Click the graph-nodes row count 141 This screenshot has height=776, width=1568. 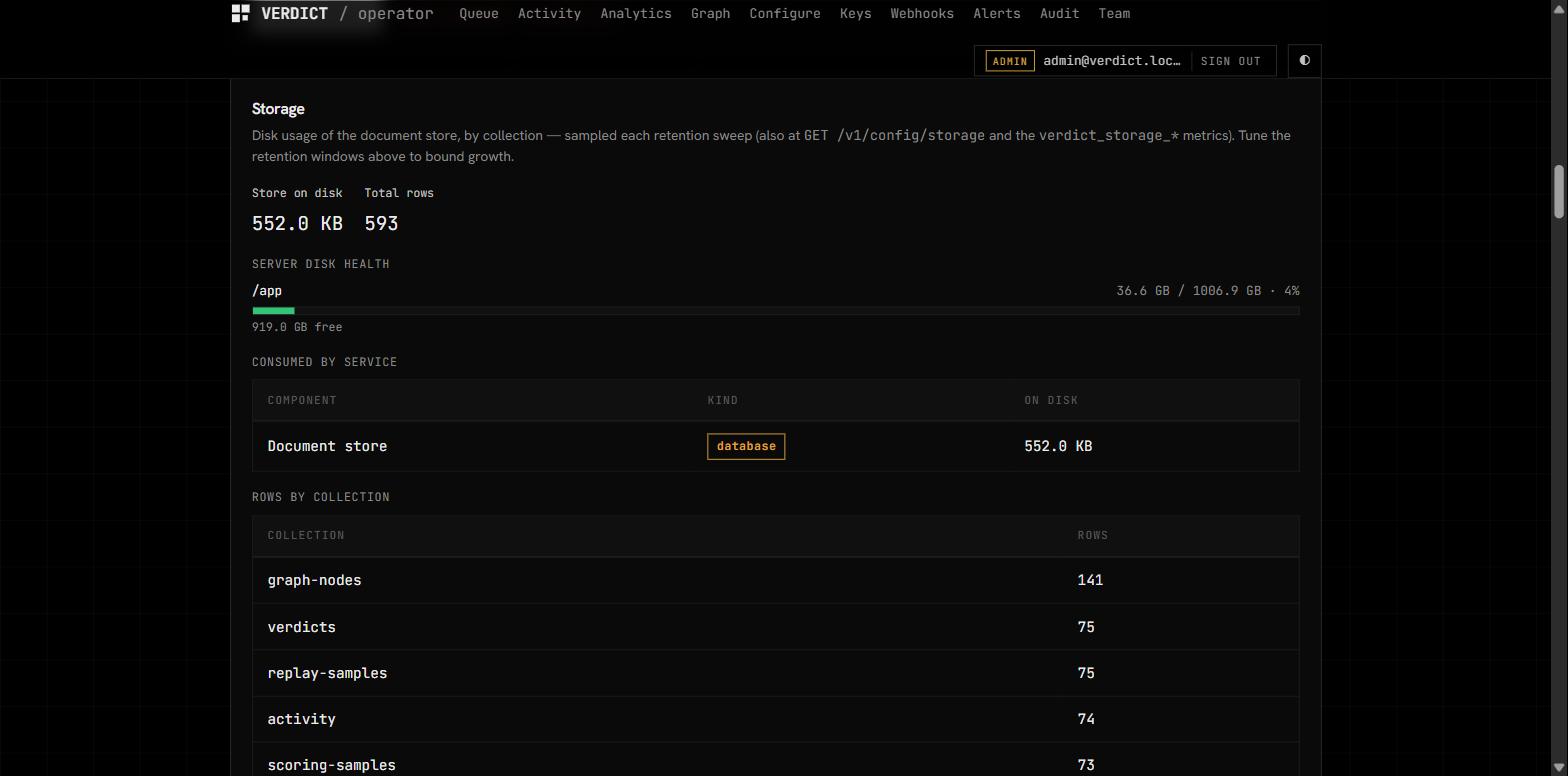1090,580
